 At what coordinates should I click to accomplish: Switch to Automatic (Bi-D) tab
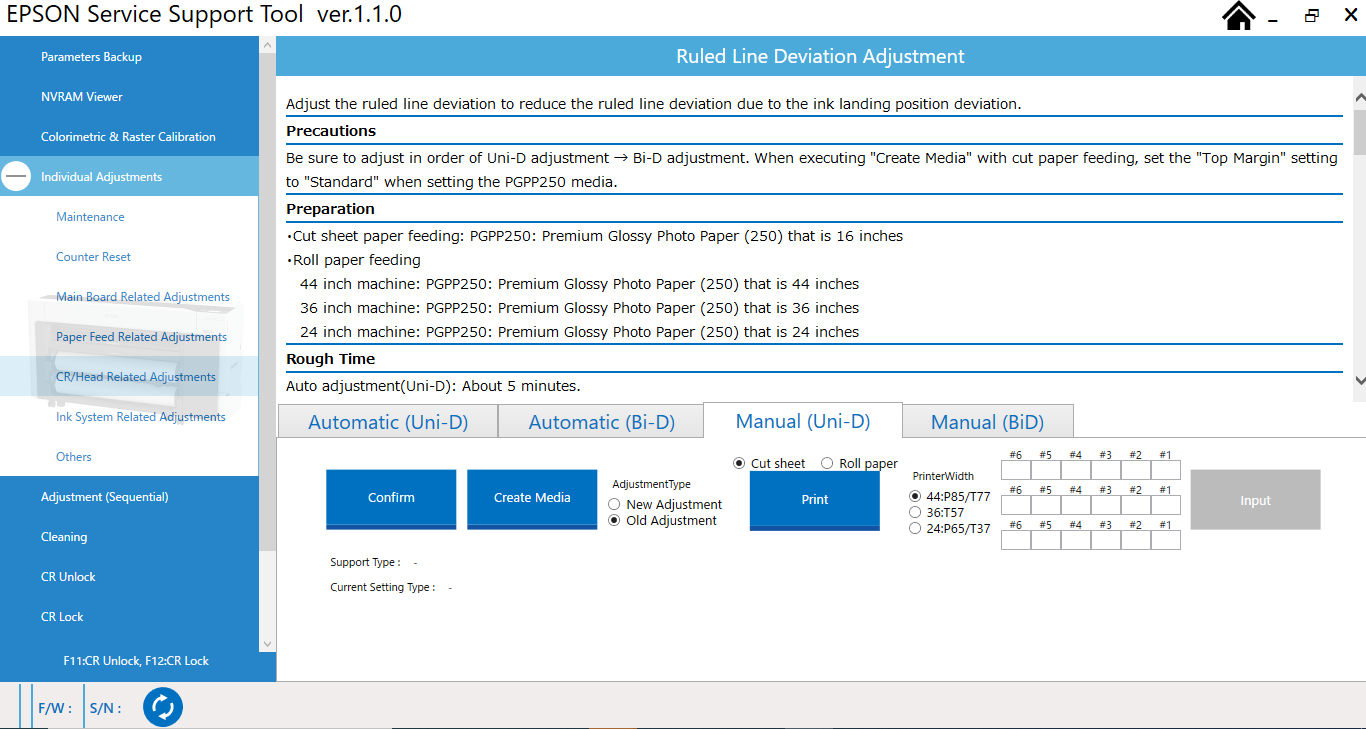(x=601, y=422)
